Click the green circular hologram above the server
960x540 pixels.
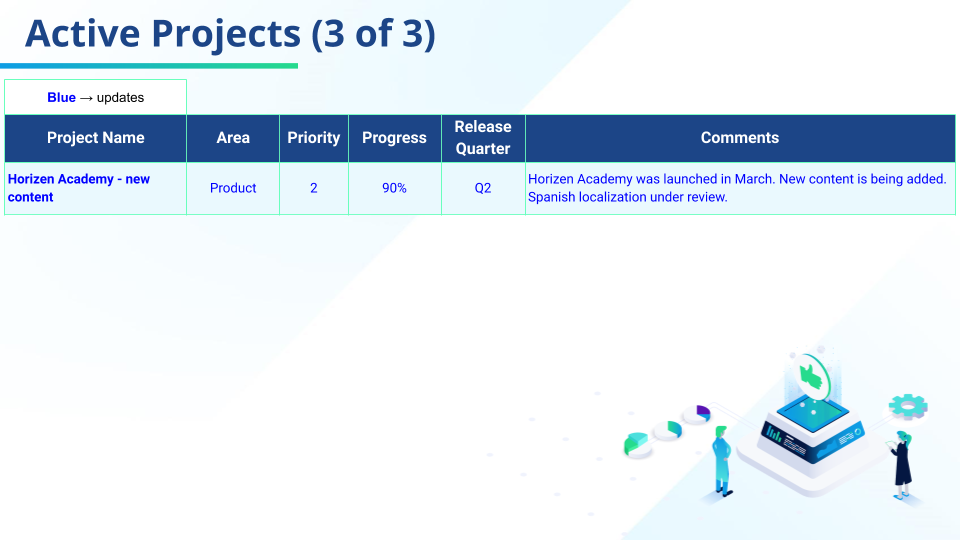[810, 376]
